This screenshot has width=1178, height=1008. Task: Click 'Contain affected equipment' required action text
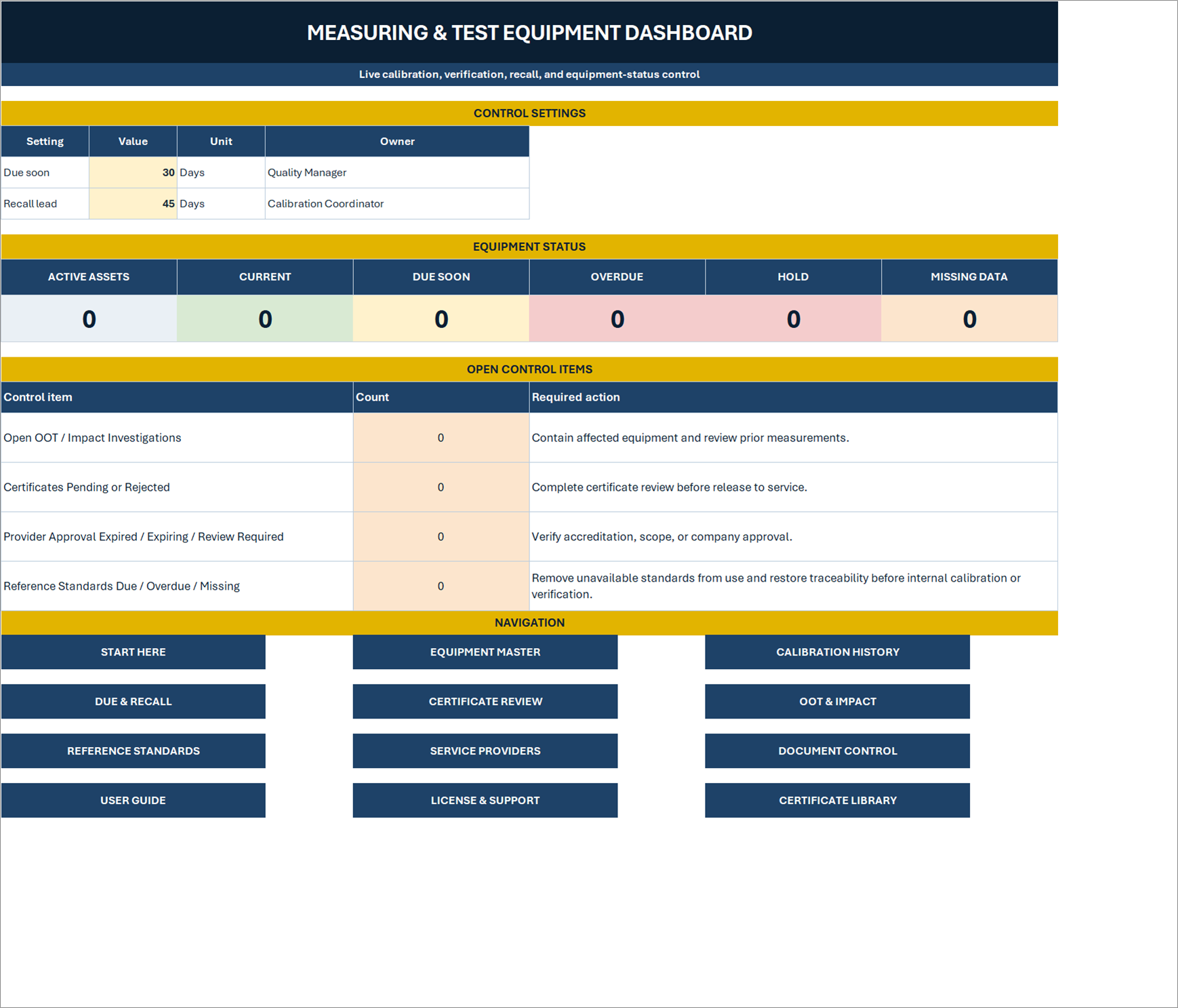690,438
